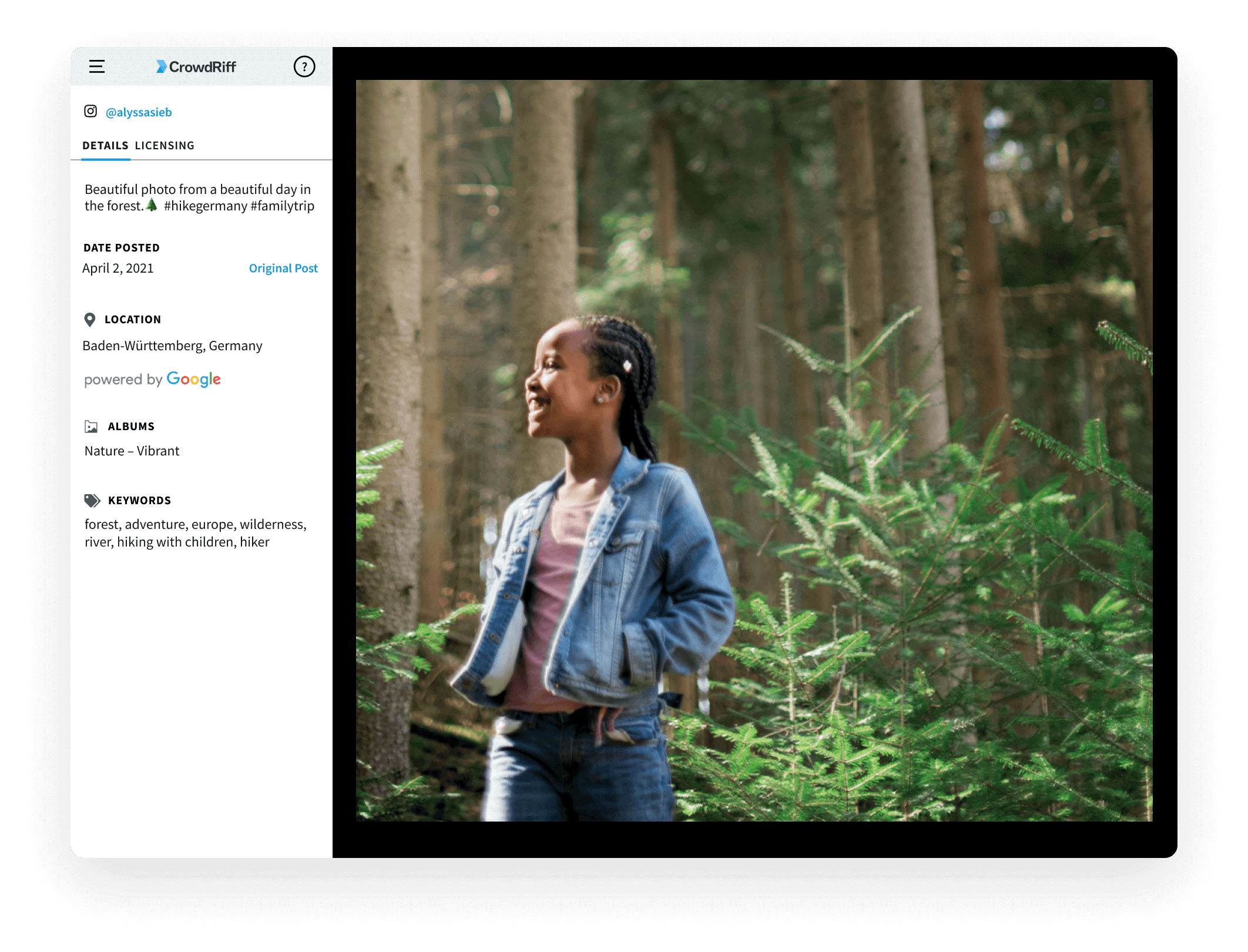This screenshot has height=952, width=1248.
Task: Click the CrowdRiff logo
Action: [x=196, y=66]
